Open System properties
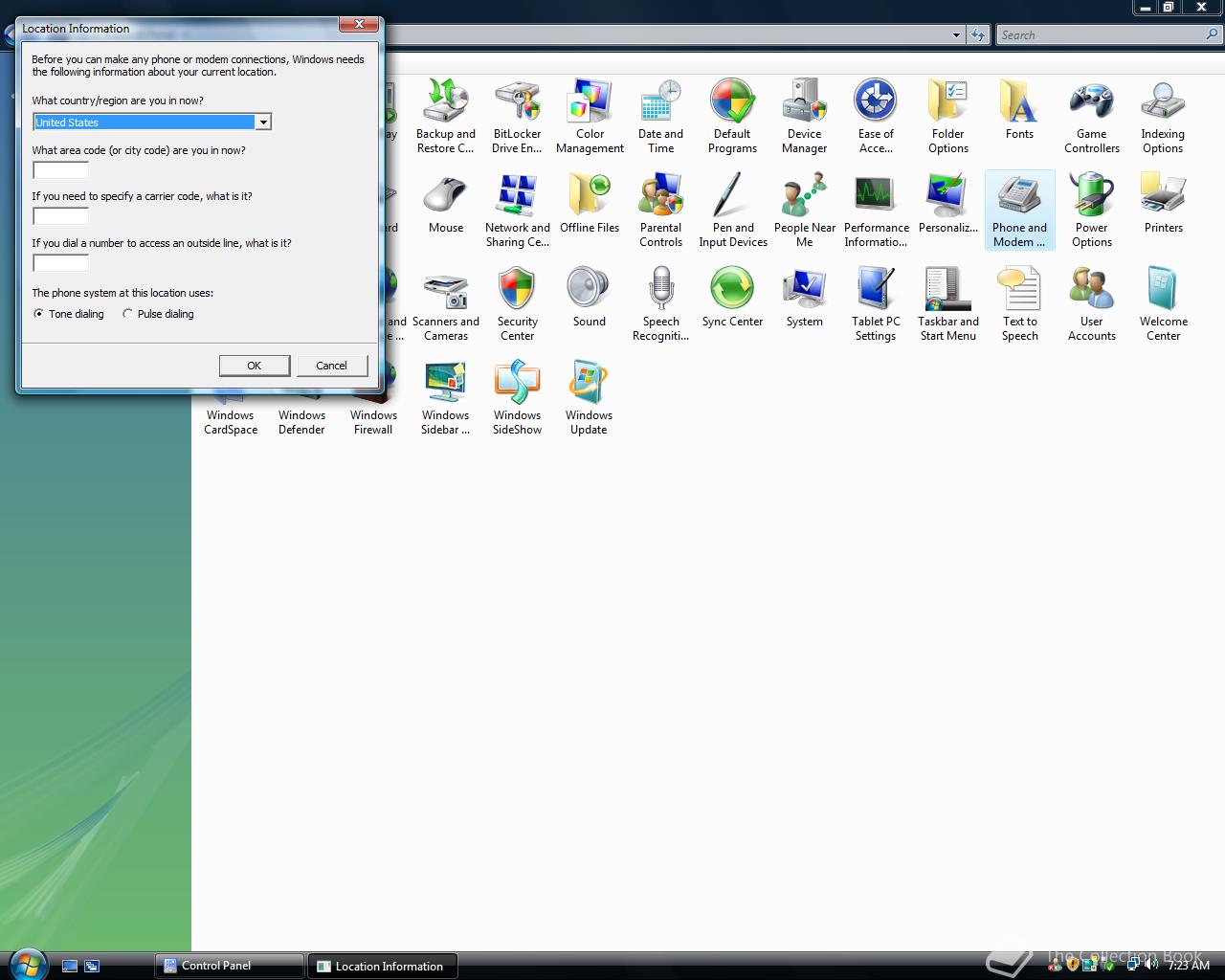The width and height of the screenshot is (1225, 980). [804, 298]
